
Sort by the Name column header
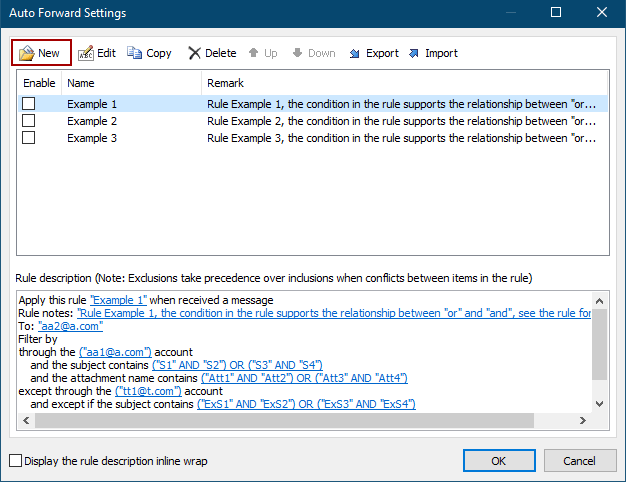[x=131, y=83]
